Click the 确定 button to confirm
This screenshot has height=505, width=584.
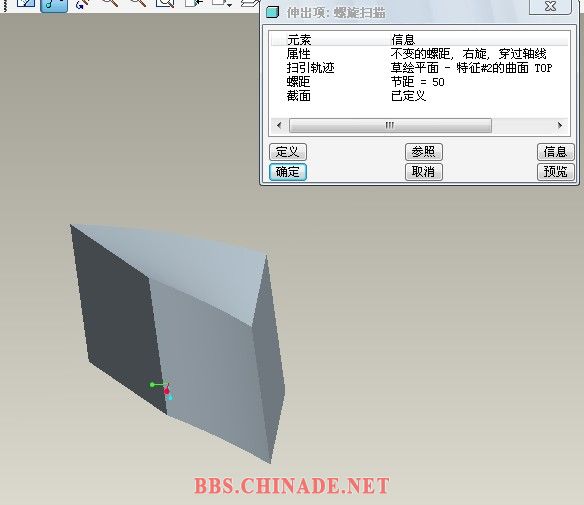pos(288,172)
